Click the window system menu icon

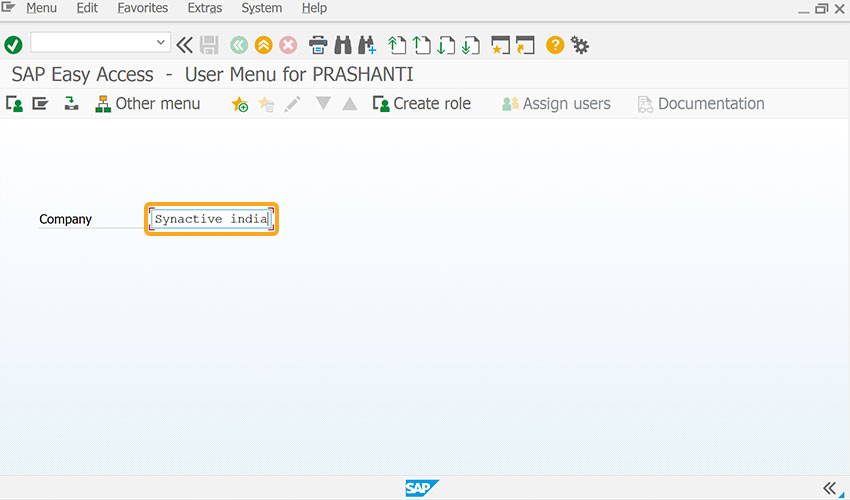pos(8,7)
